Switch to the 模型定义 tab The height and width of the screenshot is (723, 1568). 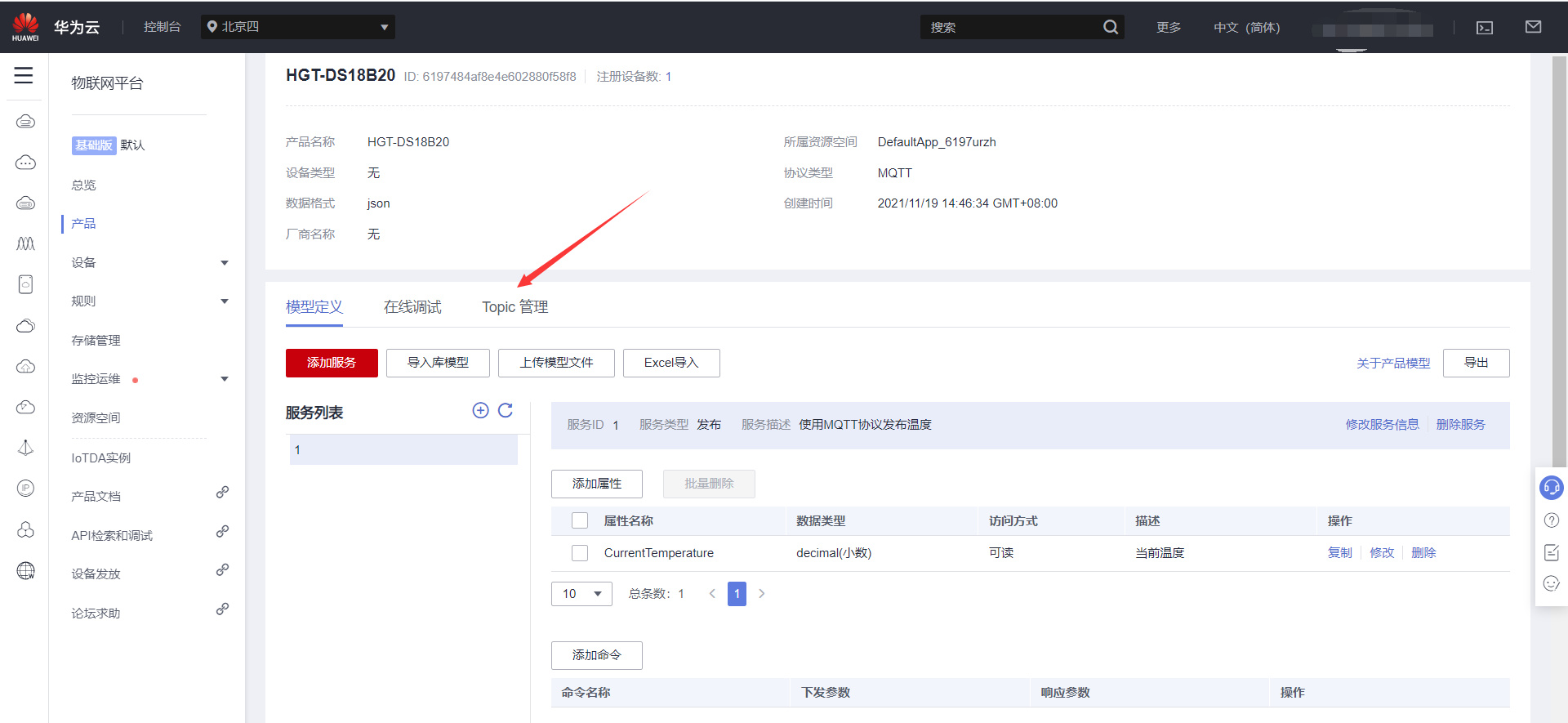click(x=314, y=307)
